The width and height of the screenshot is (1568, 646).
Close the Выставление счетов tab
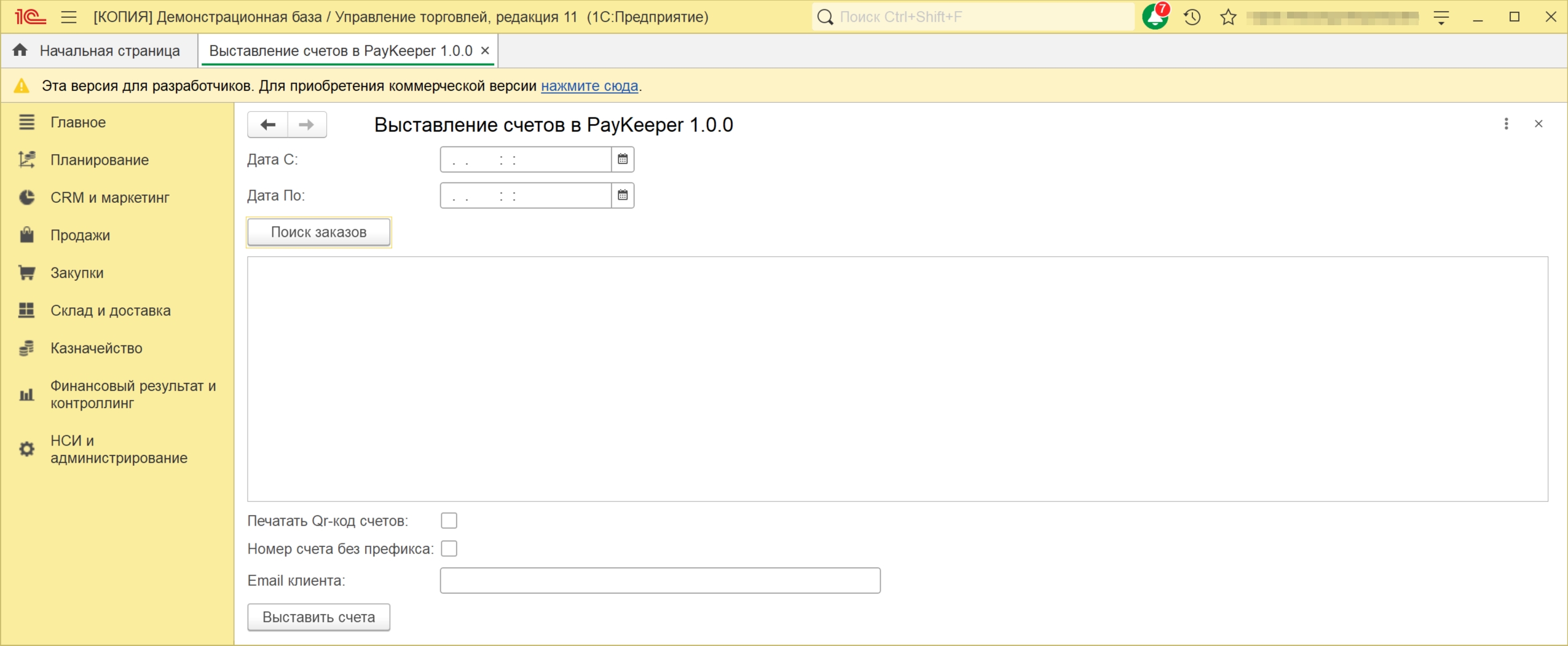coord(485,51)
